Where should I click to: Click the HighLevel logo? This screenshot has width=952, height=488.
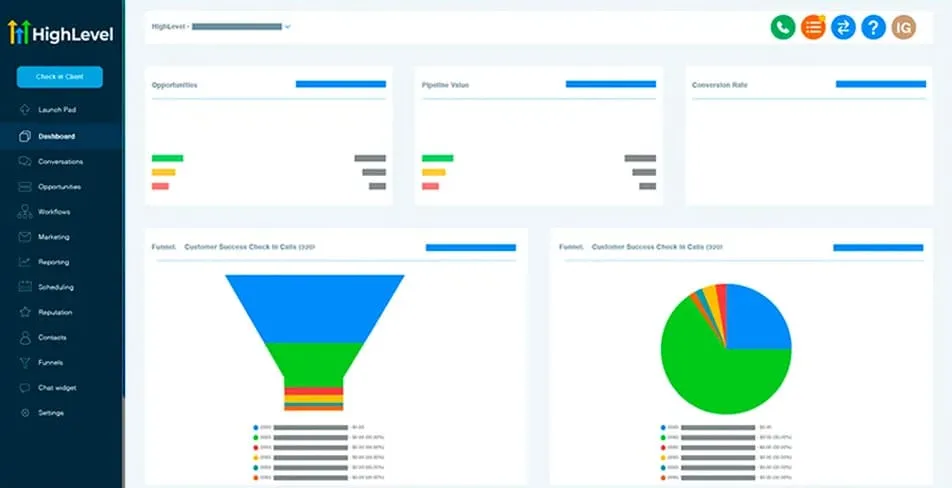[60, 34]
